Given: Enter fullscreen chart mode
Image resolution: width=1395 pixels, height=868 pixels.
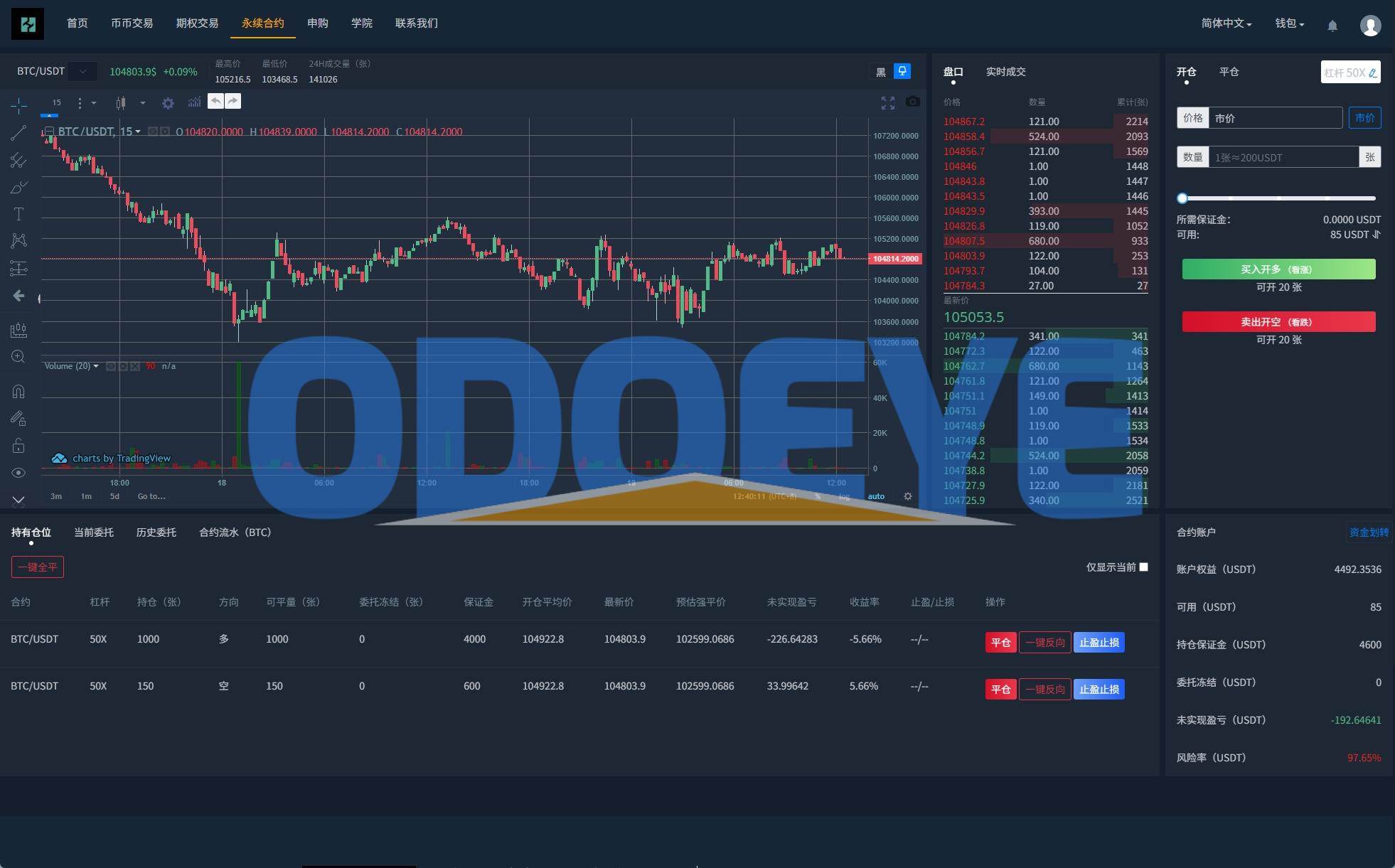Looking at the screenshot, I should [x=887, y=103].
